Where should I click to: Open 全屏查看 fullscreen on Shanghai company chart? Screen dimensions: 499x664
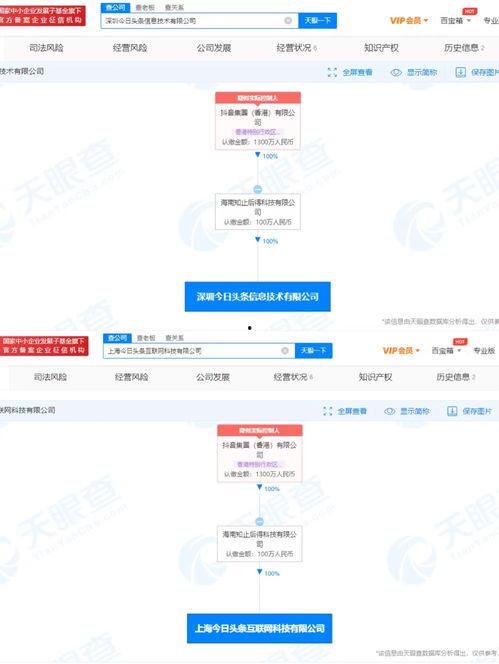[x=345, y=411]
